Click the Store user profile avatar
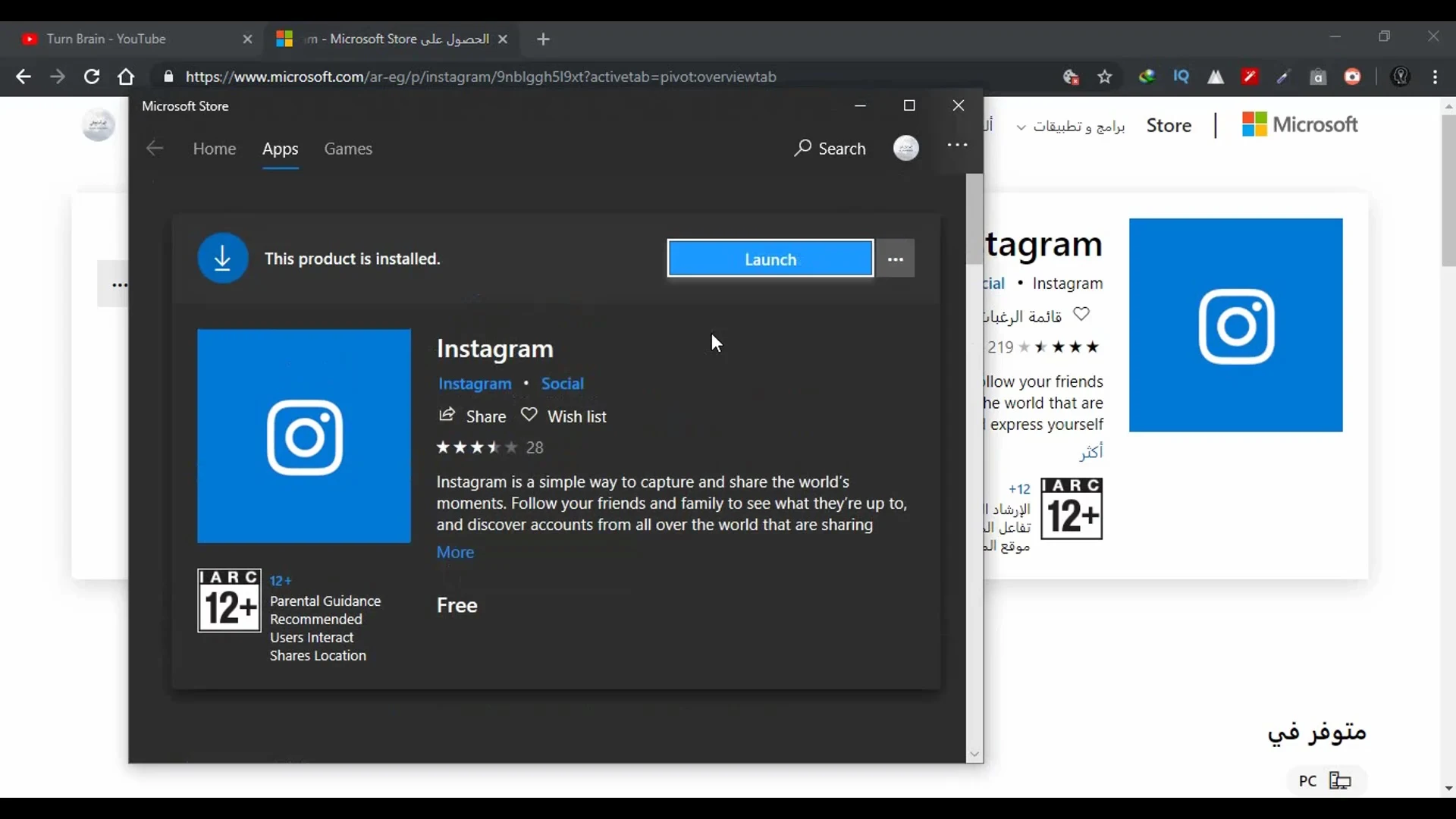This screenshot has width=1456, height=819. pyautogui.click(x=906, y=148)
